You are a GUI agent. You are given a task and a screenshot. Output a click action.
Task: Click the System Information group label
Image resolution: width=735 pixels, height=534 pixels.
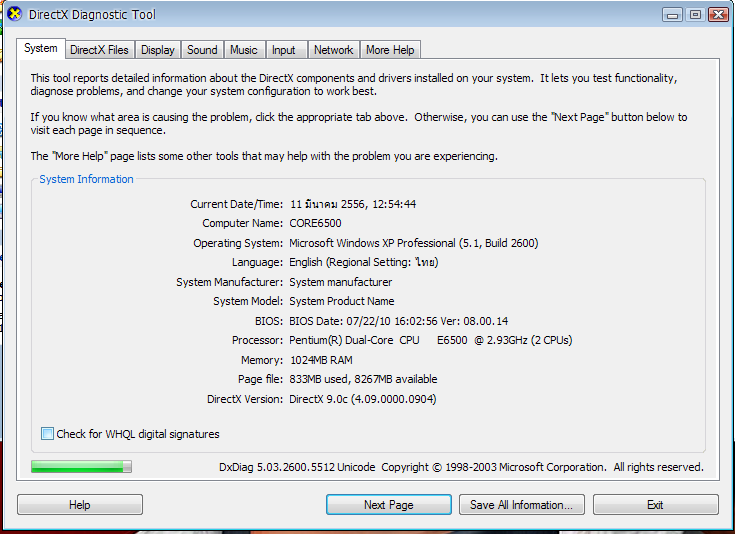pyautogui.click(x=86, y=179)
